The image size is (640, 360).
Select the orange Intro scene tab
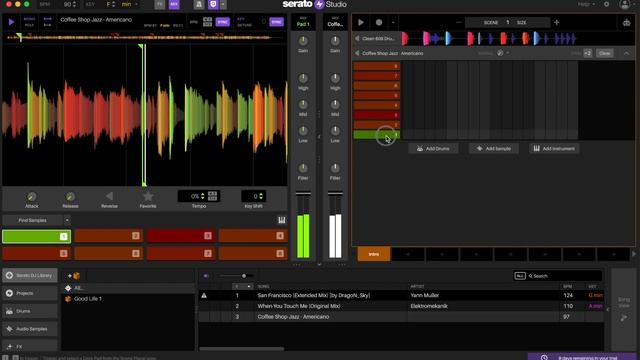click(x=374, y=254)
